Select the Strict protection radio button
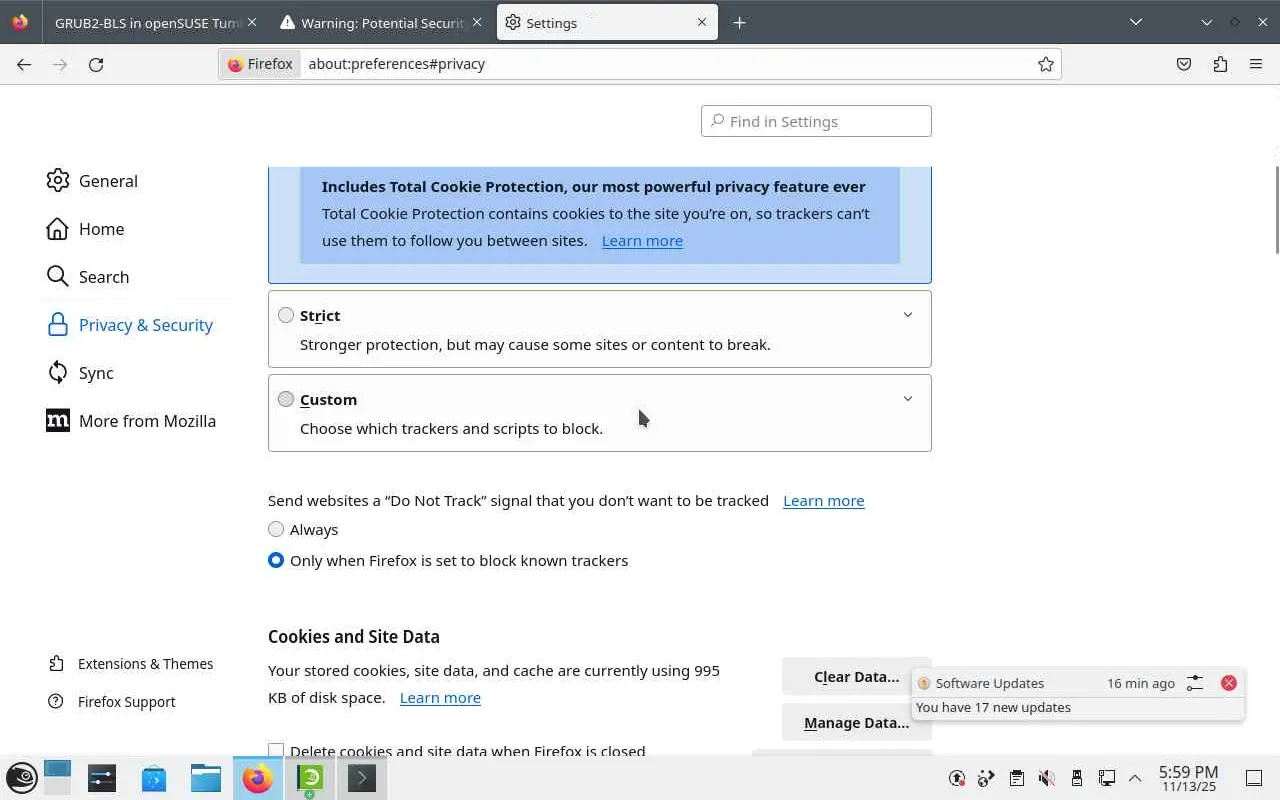Image resolution: width=1280 pixels, height=800 pixels. 286,315
